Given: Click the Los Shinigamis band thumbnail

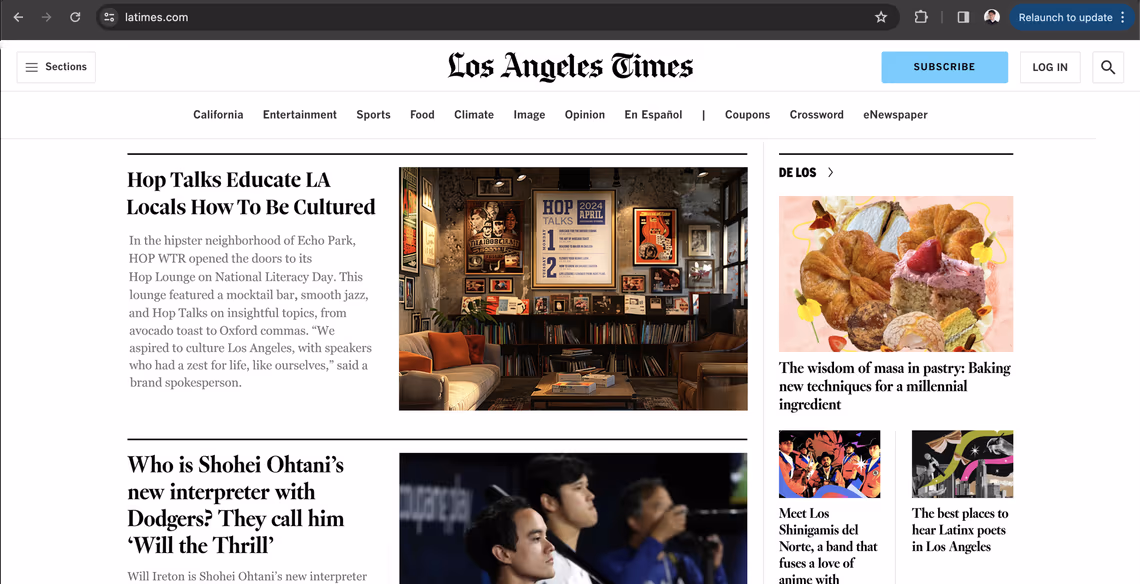Looking at the screenshot, I should (x=830, y=464).
